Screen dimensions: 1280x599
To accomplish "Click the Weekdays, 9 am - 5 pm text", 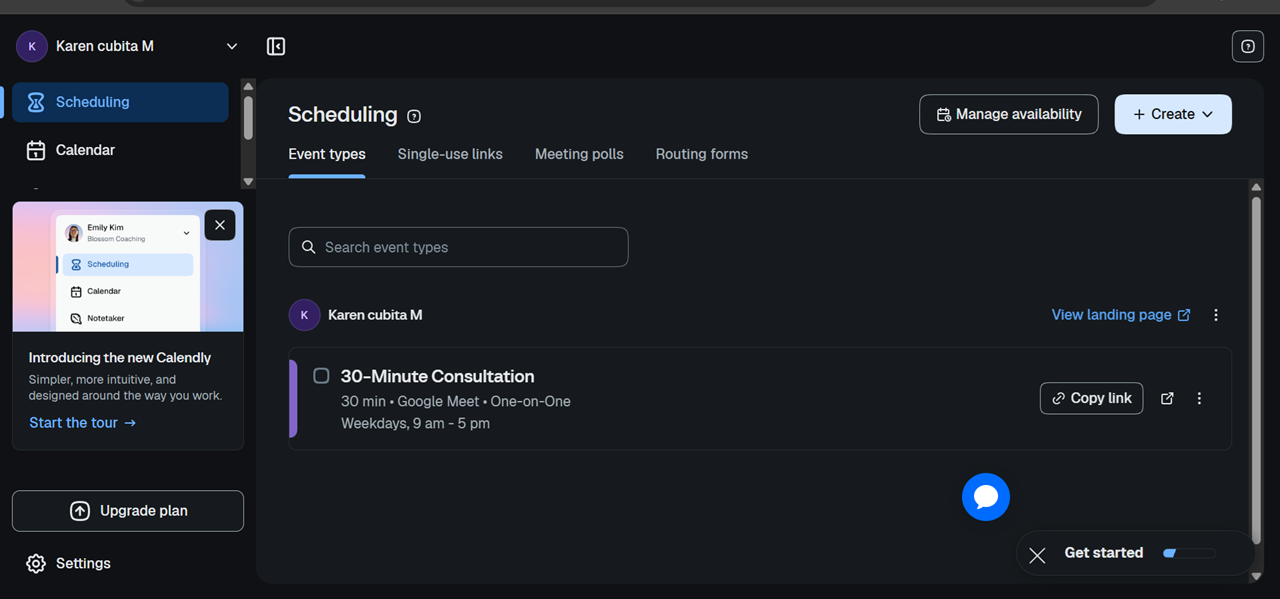I will pos(415,423).
